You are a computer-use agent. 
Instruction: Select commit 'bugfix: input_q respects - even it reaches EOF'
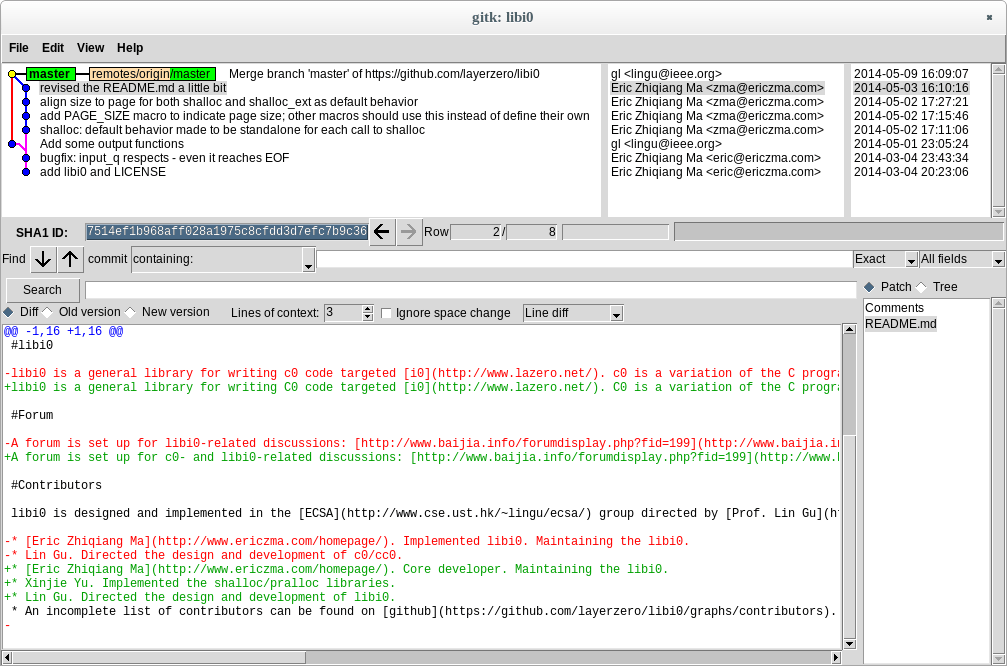164,158
